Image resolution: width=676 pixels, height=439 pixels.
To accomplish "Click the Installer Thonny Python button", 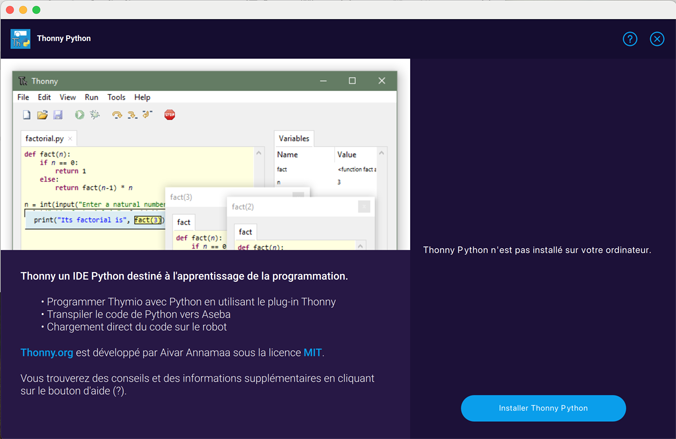I will click(x=543, y=408).
